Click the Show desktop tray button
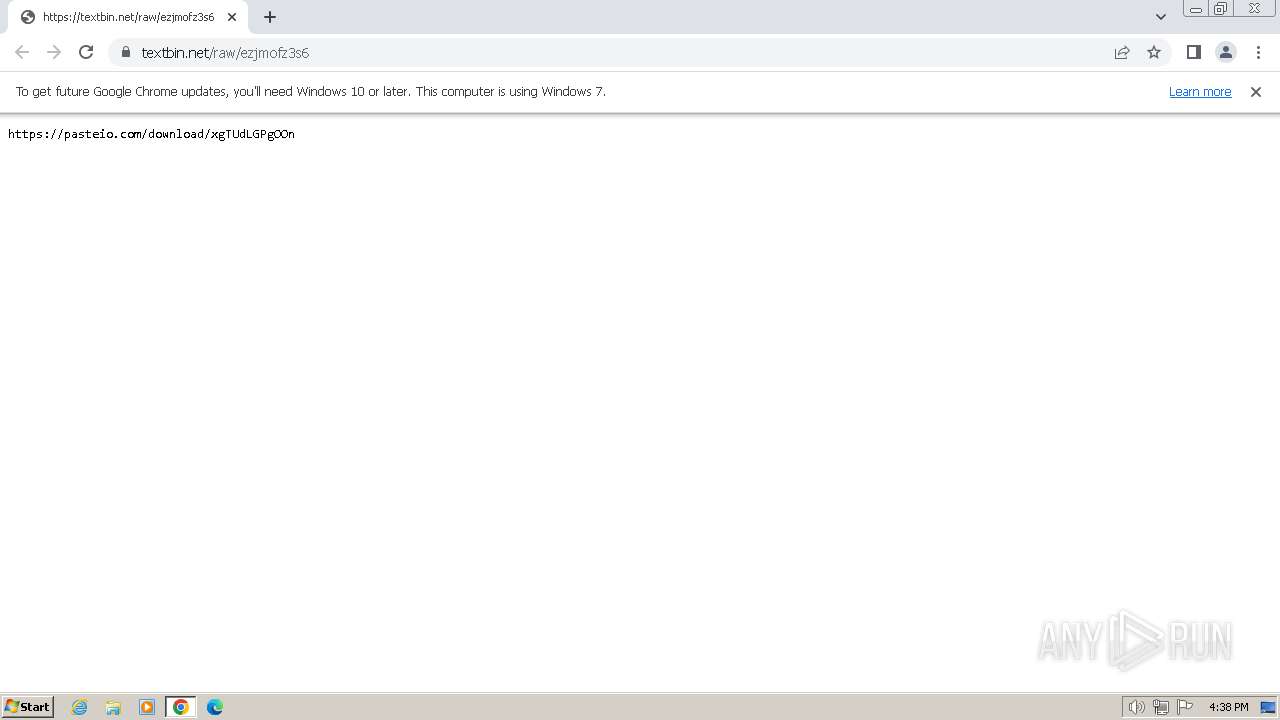 pyautogui.click(x=1269, y=707)
